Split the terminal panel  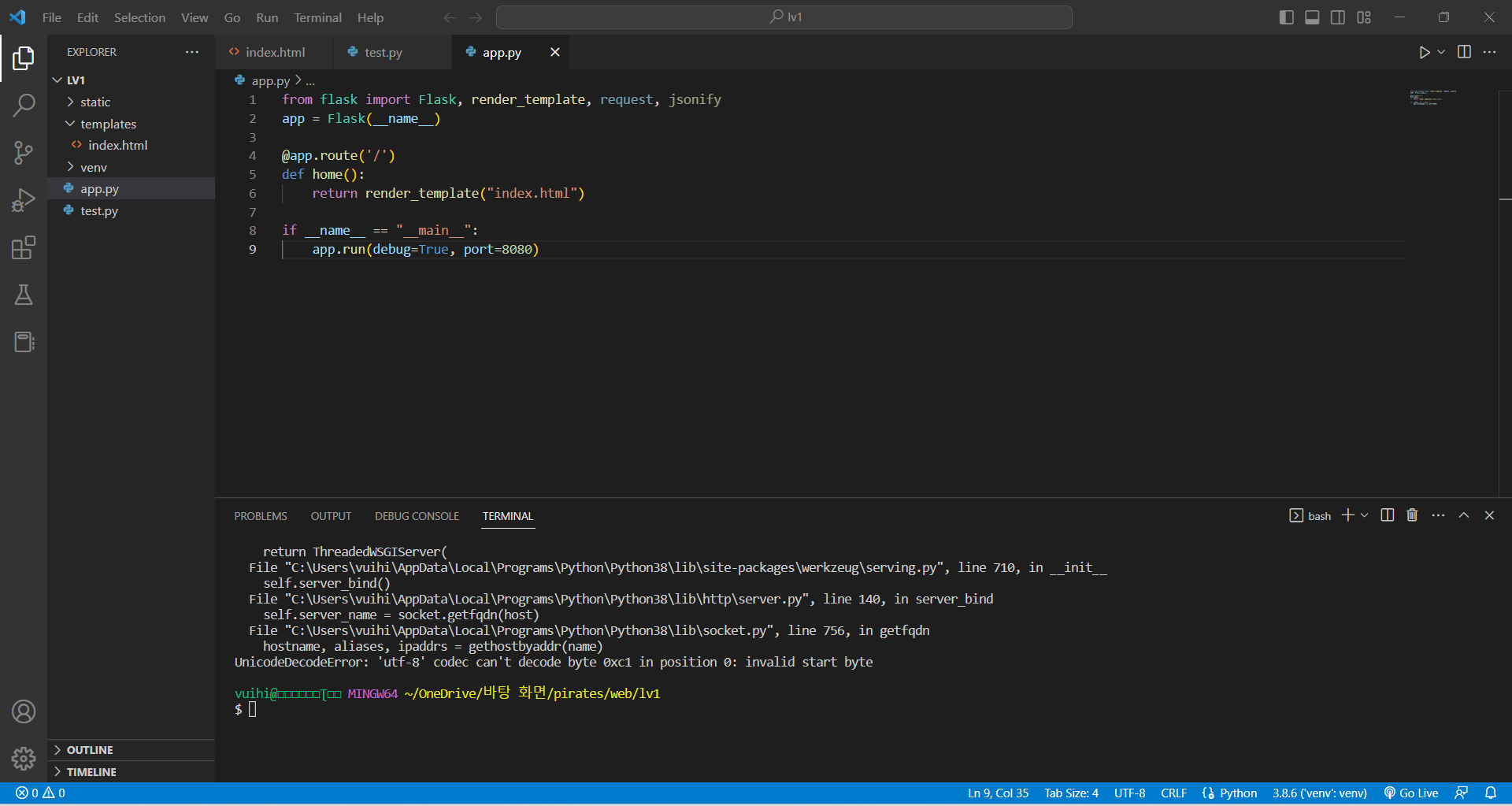pos(1388,515)
